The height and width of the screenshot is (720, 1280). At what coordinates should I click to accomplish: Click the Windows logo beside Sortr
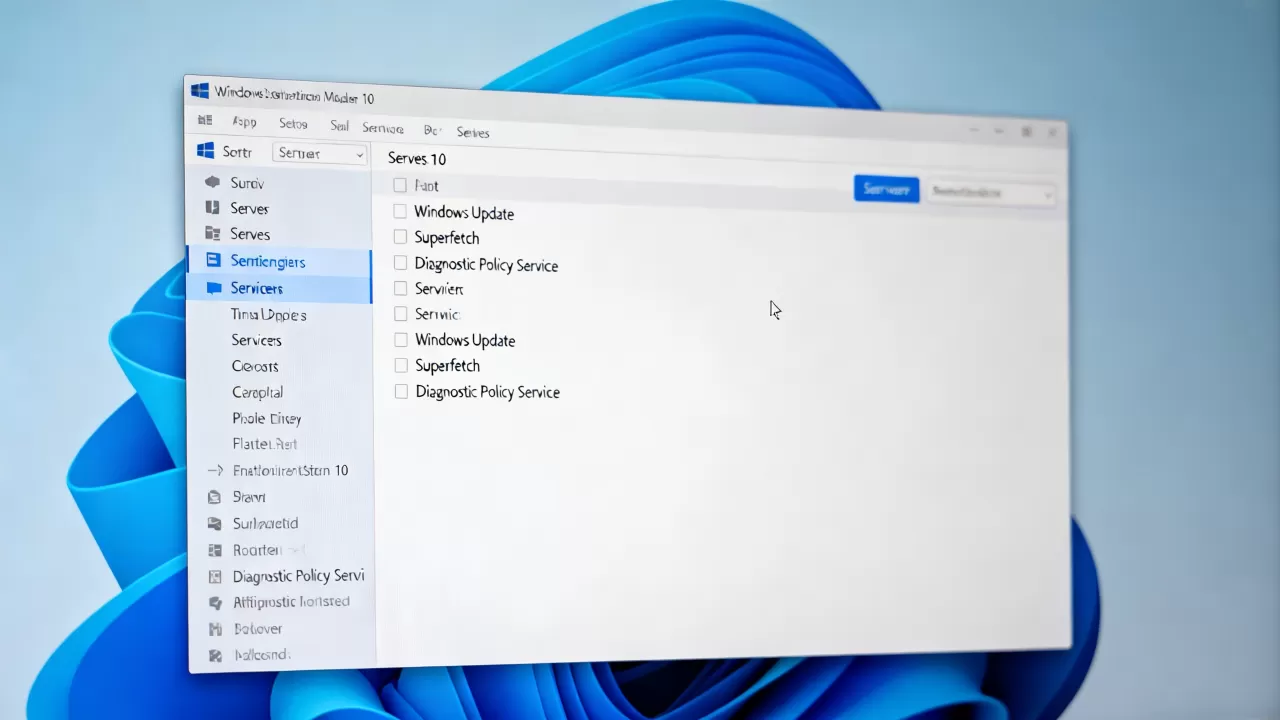click(206, 150)
